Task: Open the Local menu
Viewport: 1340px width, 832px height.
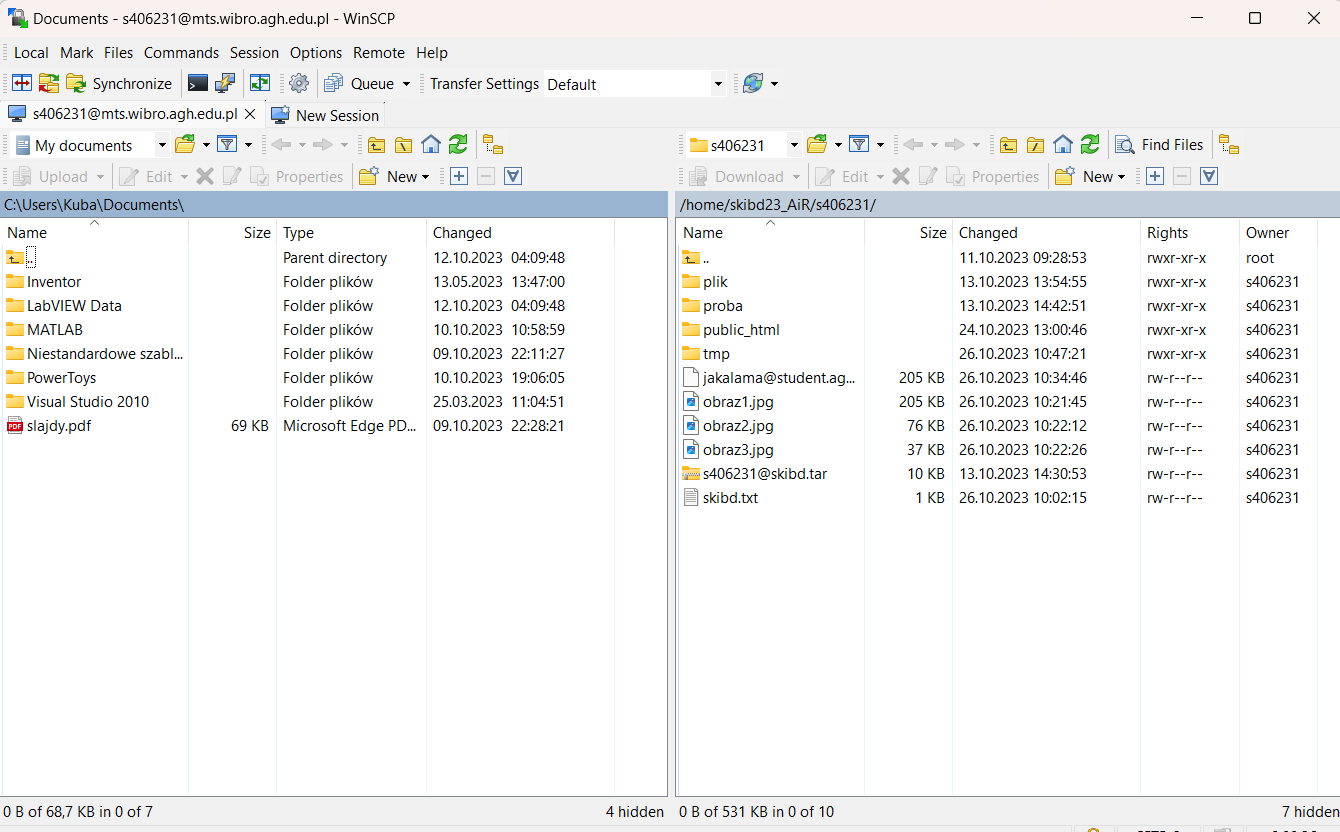Action: [31, 53]
